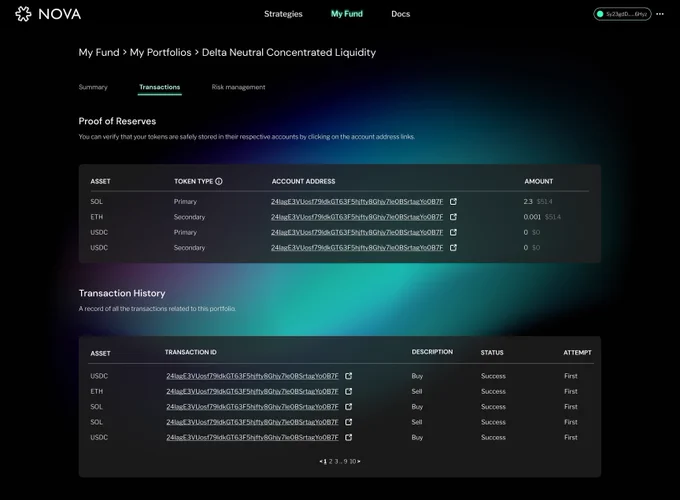Open external link icon for ETH Sell transaction

click(x=348, y=391)
